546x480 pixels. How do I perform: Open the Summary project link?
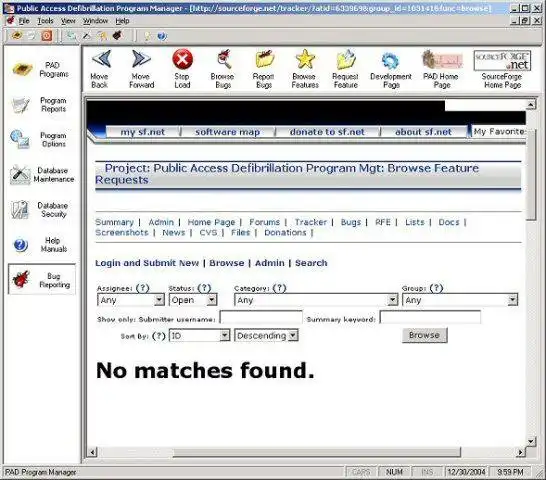(x=115, y=222)
